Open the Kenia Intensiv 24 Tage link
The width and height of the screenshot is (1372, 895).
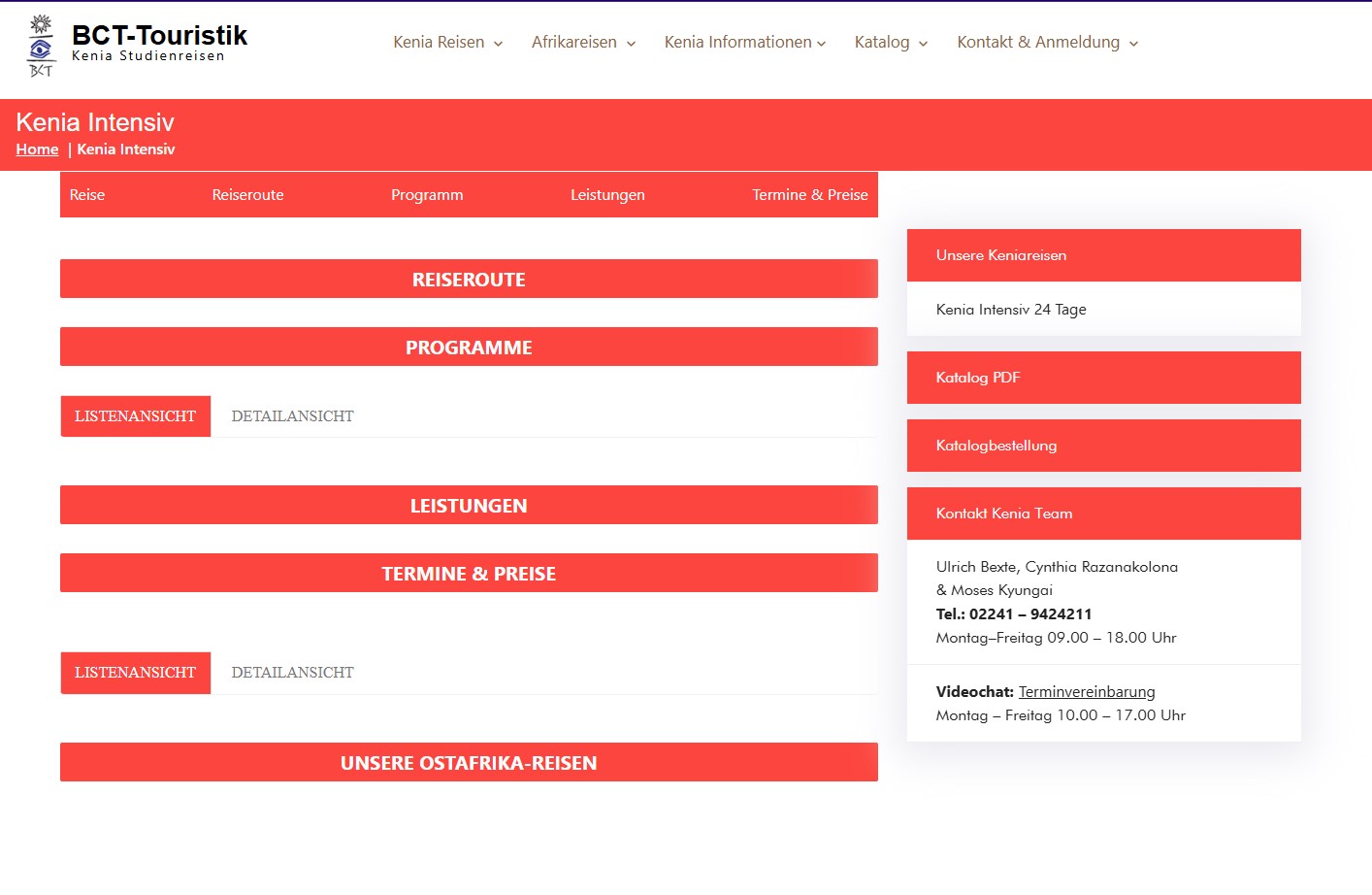click(x=1011, y=310)
